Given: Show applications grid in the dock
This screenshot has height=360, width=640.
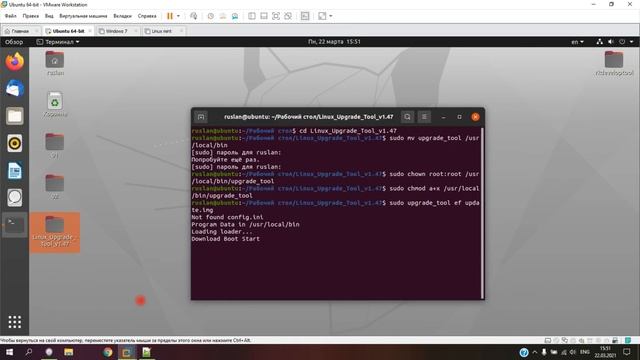Looking at the screenshot, I should click(x=15, y=322).
